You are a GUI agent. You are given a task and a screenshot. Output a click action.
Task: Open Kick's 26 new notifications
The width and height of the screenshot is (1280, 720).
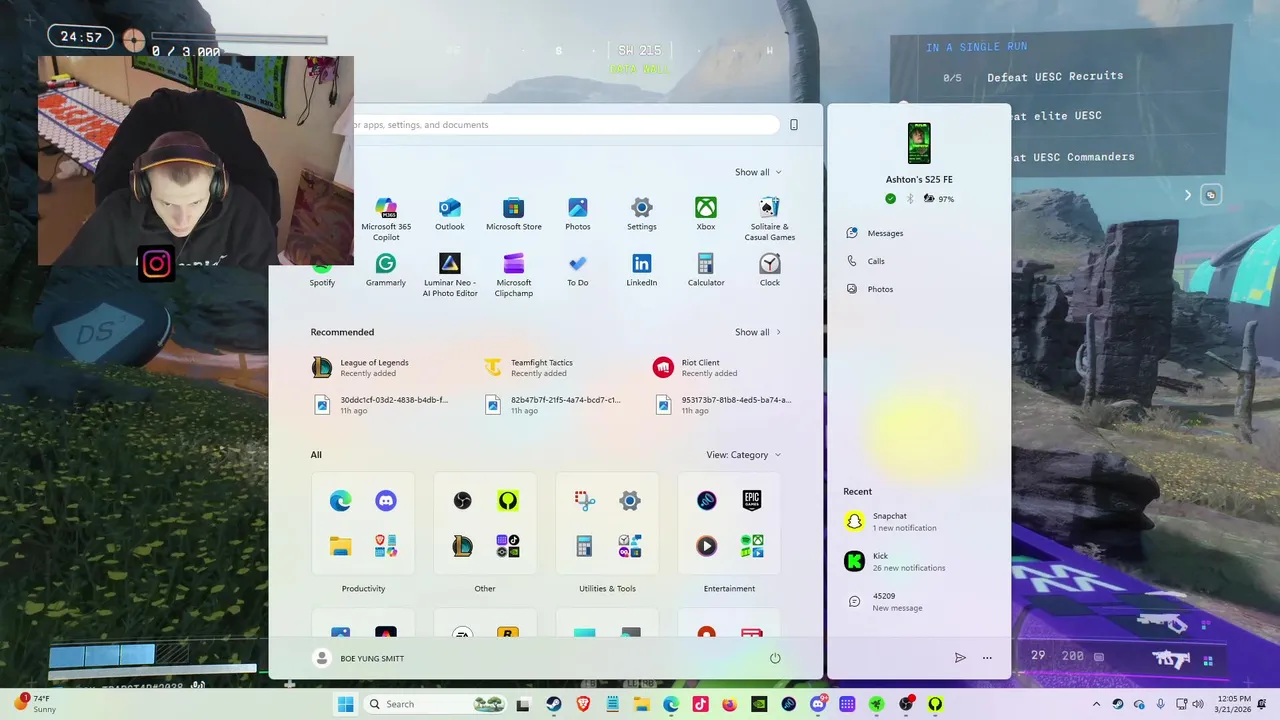(918, 562)
